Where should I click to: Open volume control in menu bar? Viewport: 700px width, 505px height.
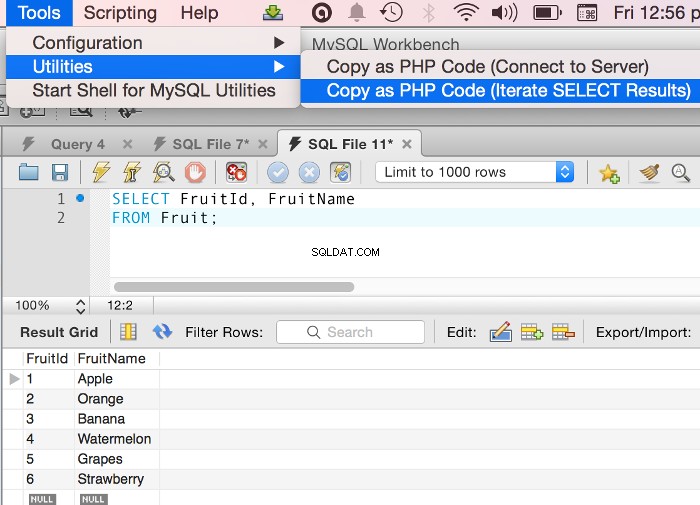pos(504,13)
